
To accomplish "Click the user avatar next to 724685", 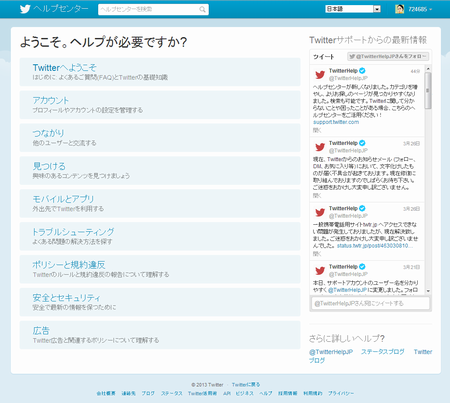I will coord(399,9).
